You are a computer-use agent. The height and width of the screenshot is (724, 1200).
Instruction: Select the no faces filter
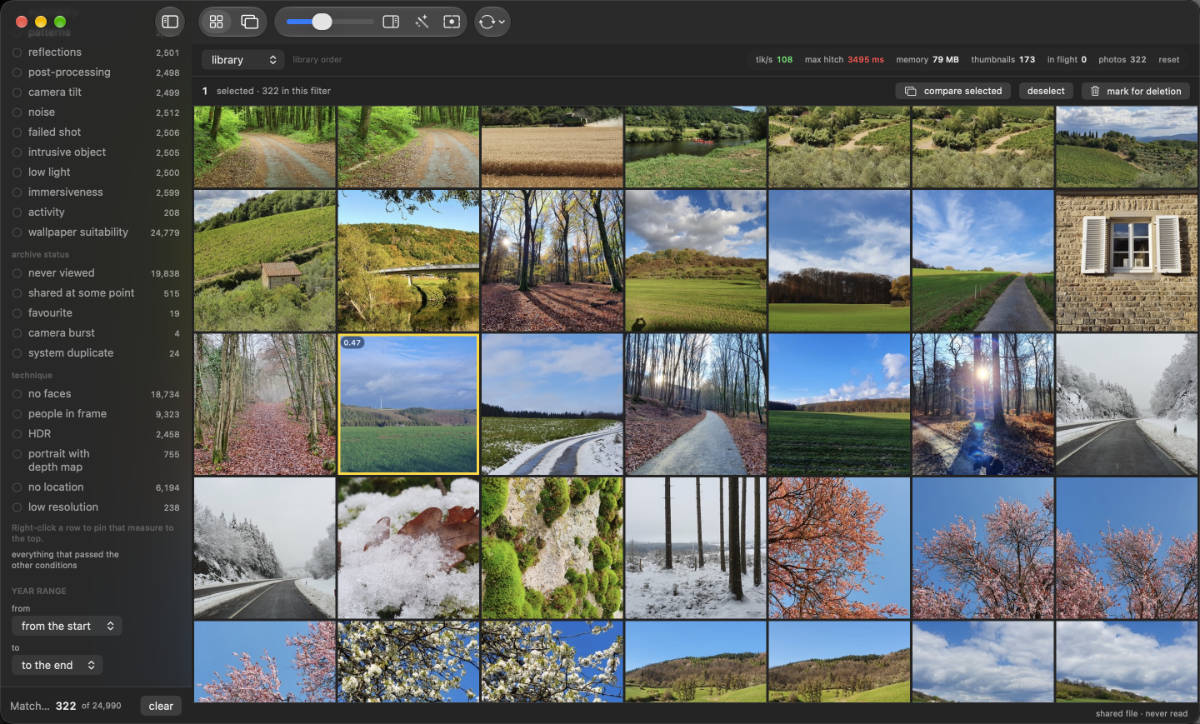[95, 394]
